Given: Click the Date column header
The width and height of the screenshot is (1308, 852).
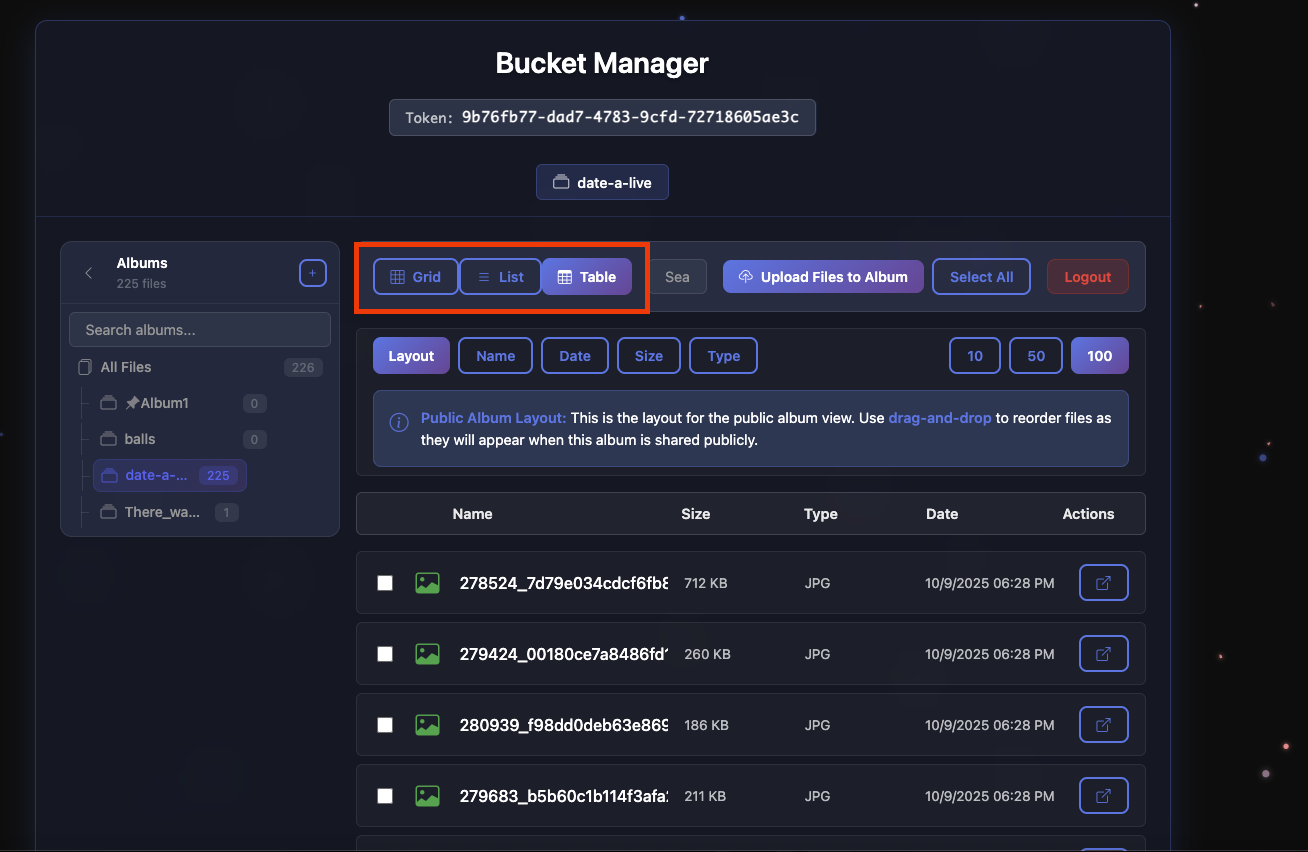Looking at the screenshot, I should point(942,514).
